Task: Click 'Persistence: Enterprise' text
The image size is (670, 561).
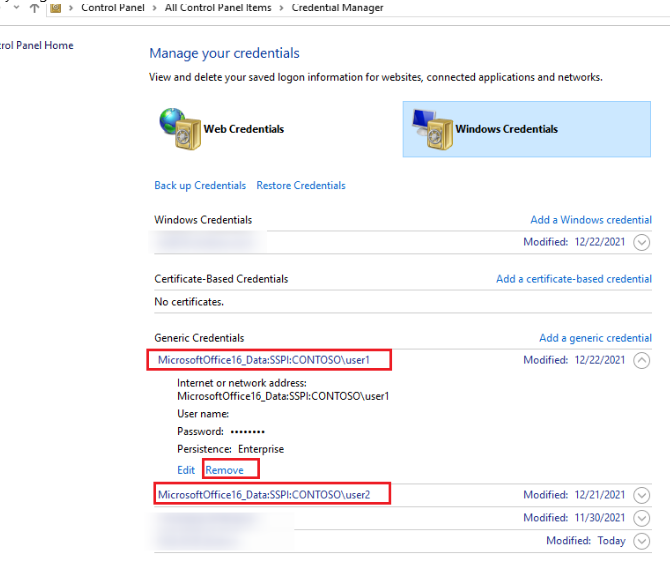Action: pos(230,449)
